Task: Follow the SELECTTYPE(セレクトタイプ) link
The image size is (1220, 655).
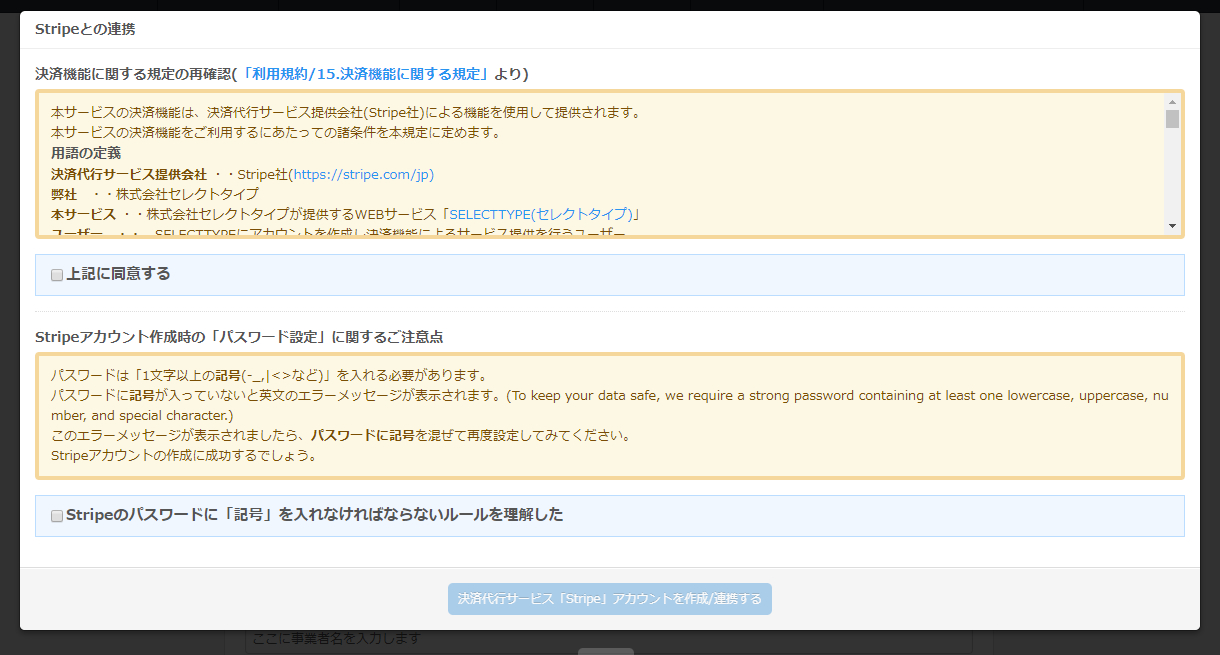Action: (x=541, y=214)
